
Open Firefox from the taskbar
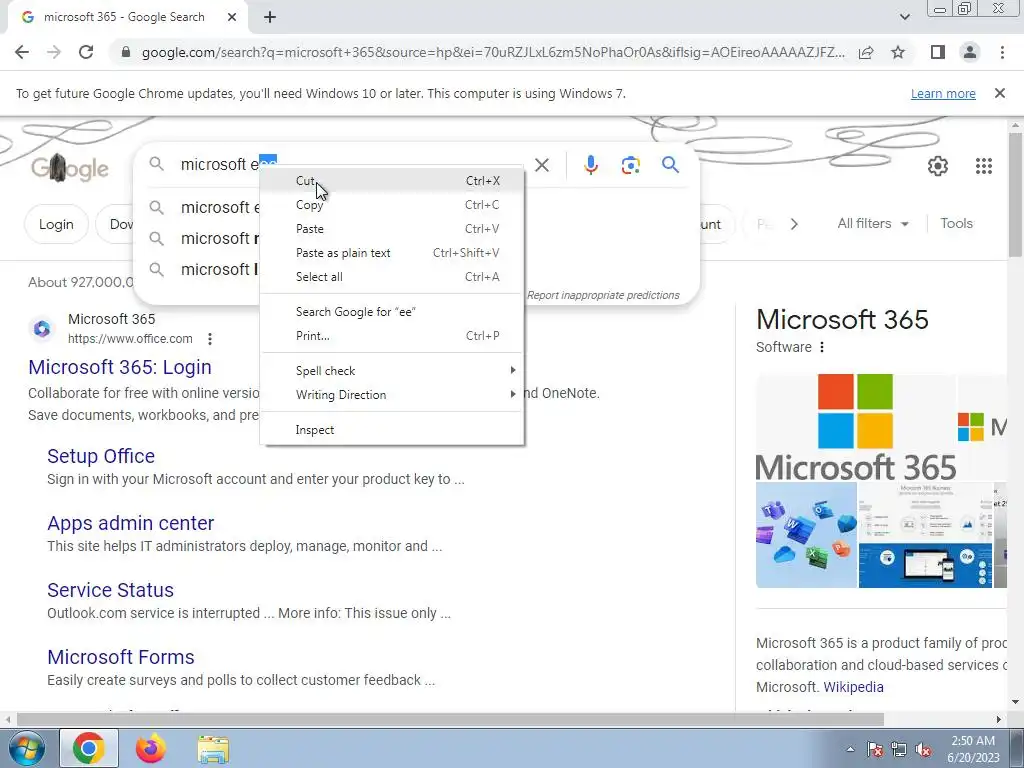pyautogui.click(x=150, y=748)
